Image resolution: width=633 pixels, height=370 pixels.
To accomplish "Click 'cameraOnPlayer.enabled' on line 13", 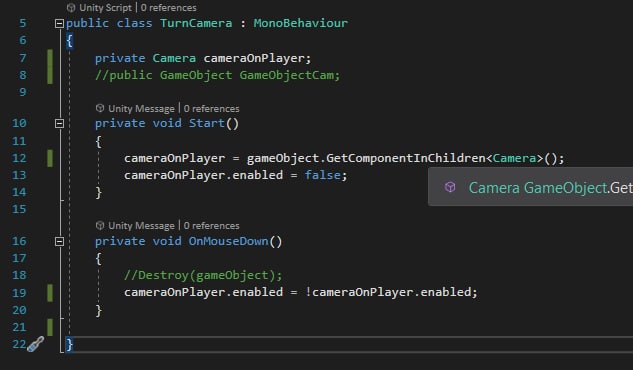I will click(x=203, y=176).
